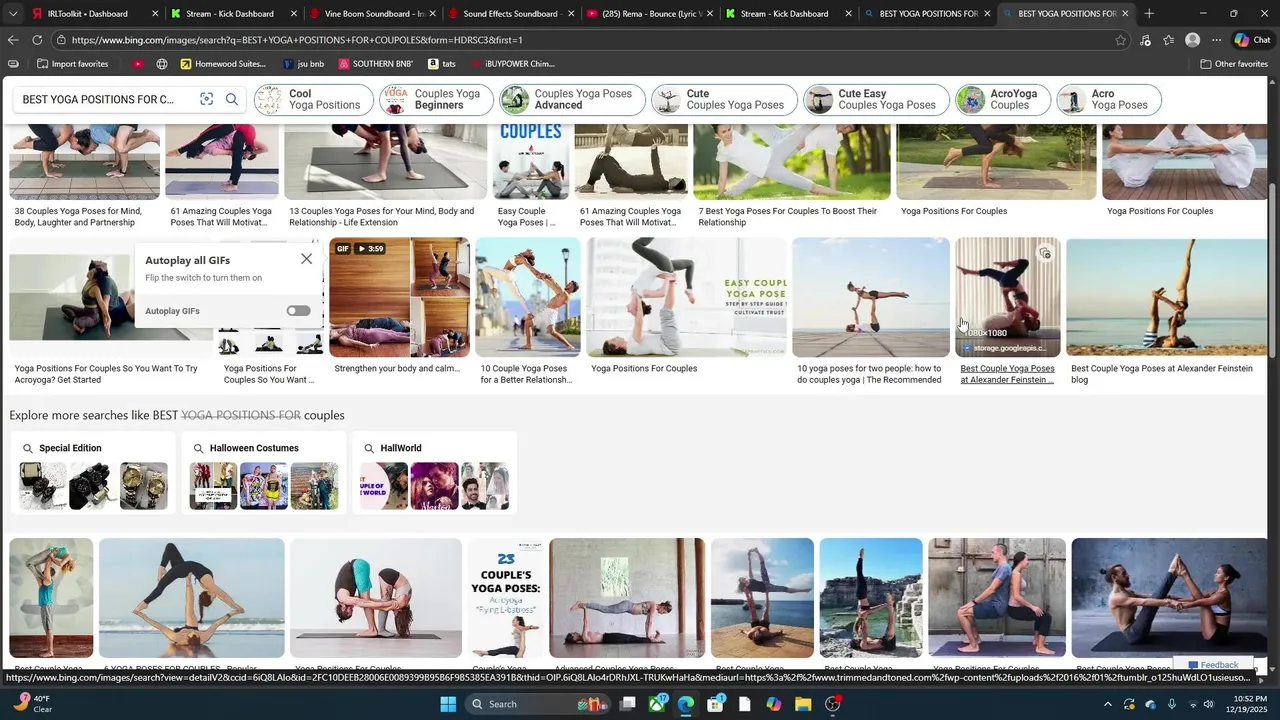Play the GIF thumbnail labeled 3:59

[399, 297]
